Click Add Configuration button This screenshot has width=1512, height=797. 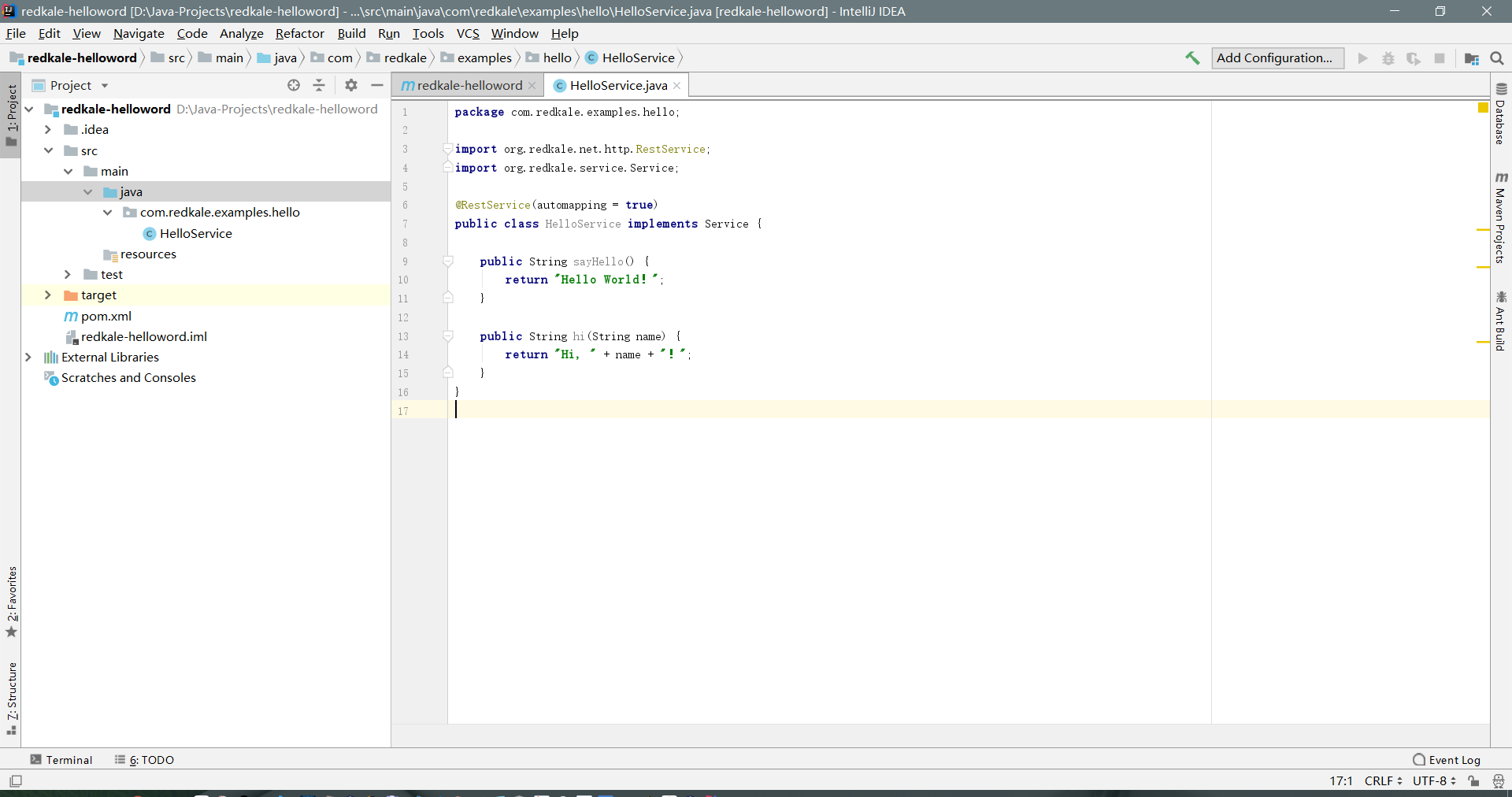click(x=1277, y=58)
